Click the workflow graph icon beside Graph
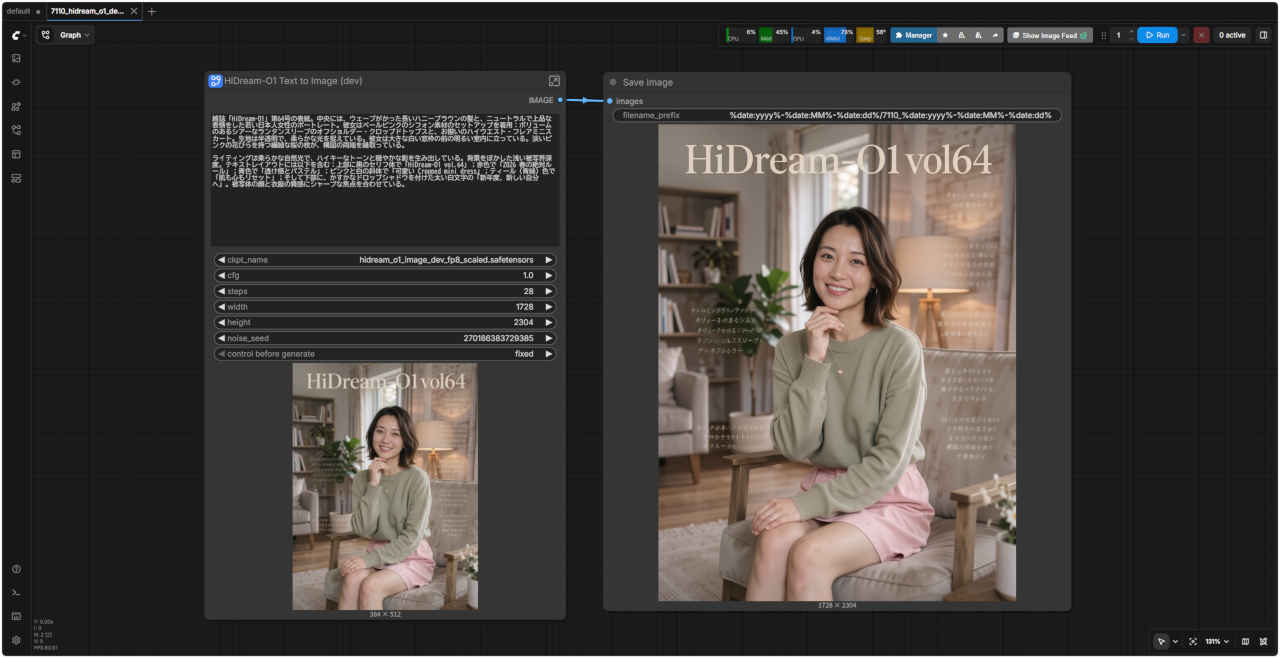The image size is (1280, 658). [46, 35]
